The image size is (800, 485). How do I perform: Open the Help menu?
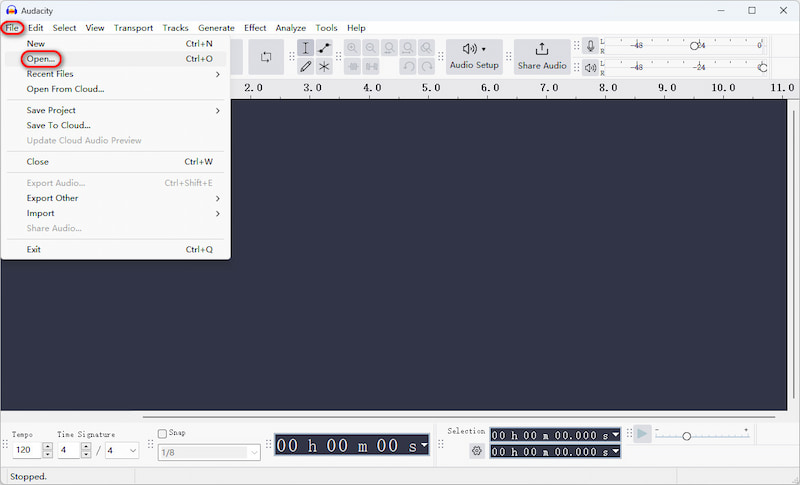(356, 28)
